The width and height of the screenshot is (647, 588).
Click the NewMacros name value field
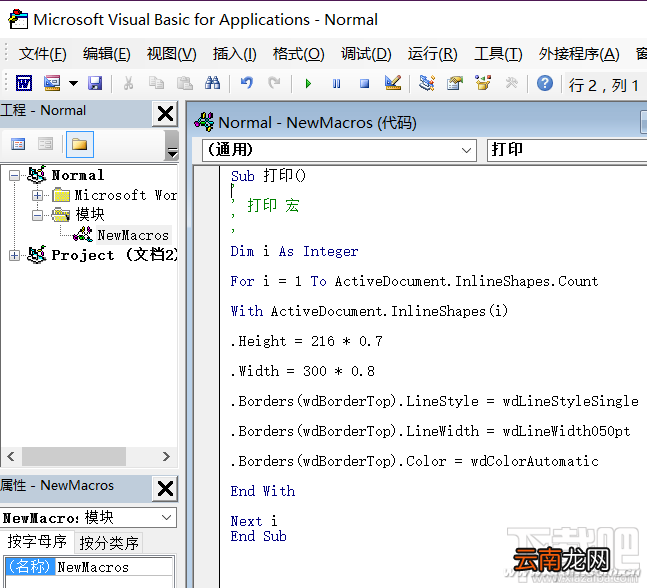[x=114, y=567]
